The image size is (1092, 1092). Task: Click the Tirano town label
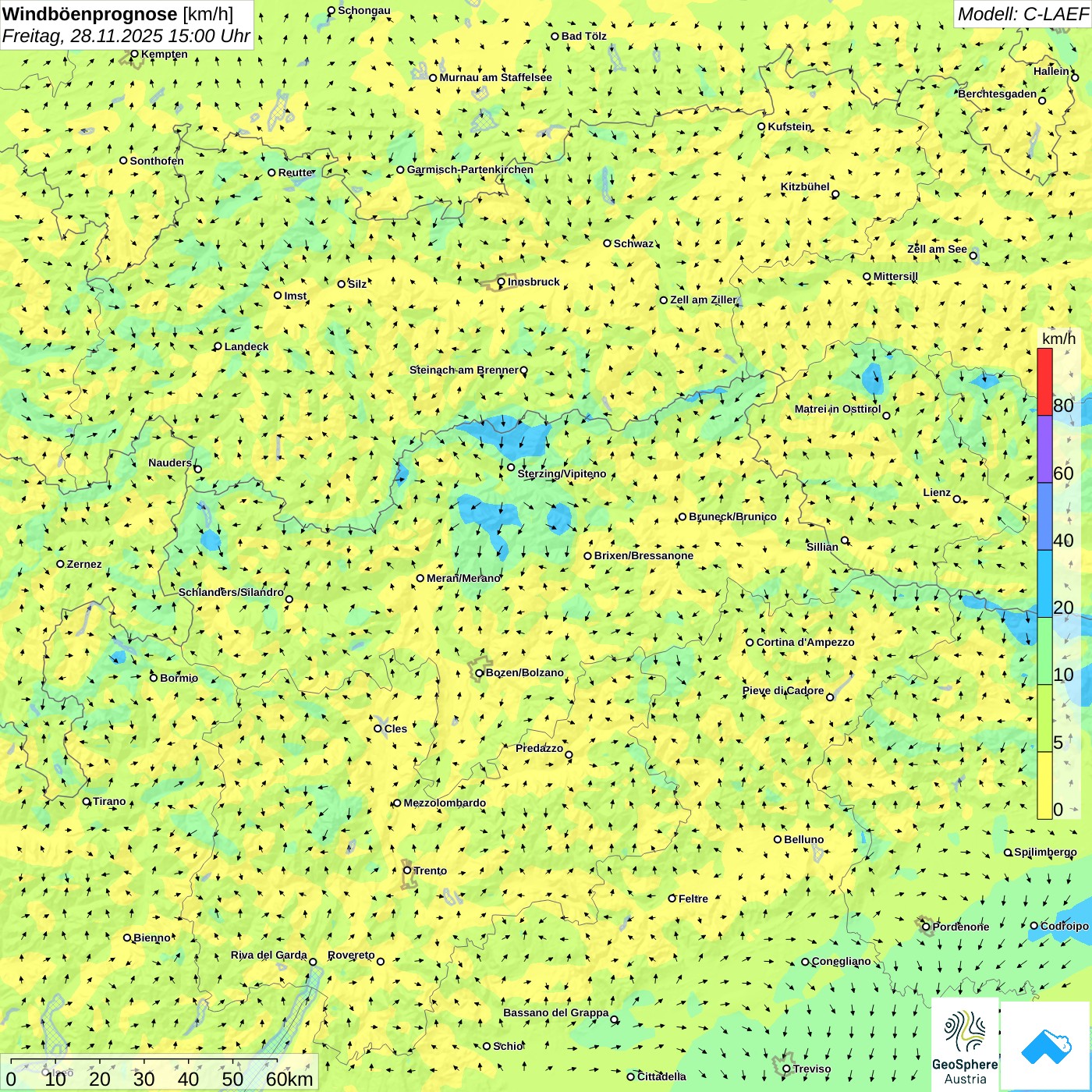pos(109,801)
